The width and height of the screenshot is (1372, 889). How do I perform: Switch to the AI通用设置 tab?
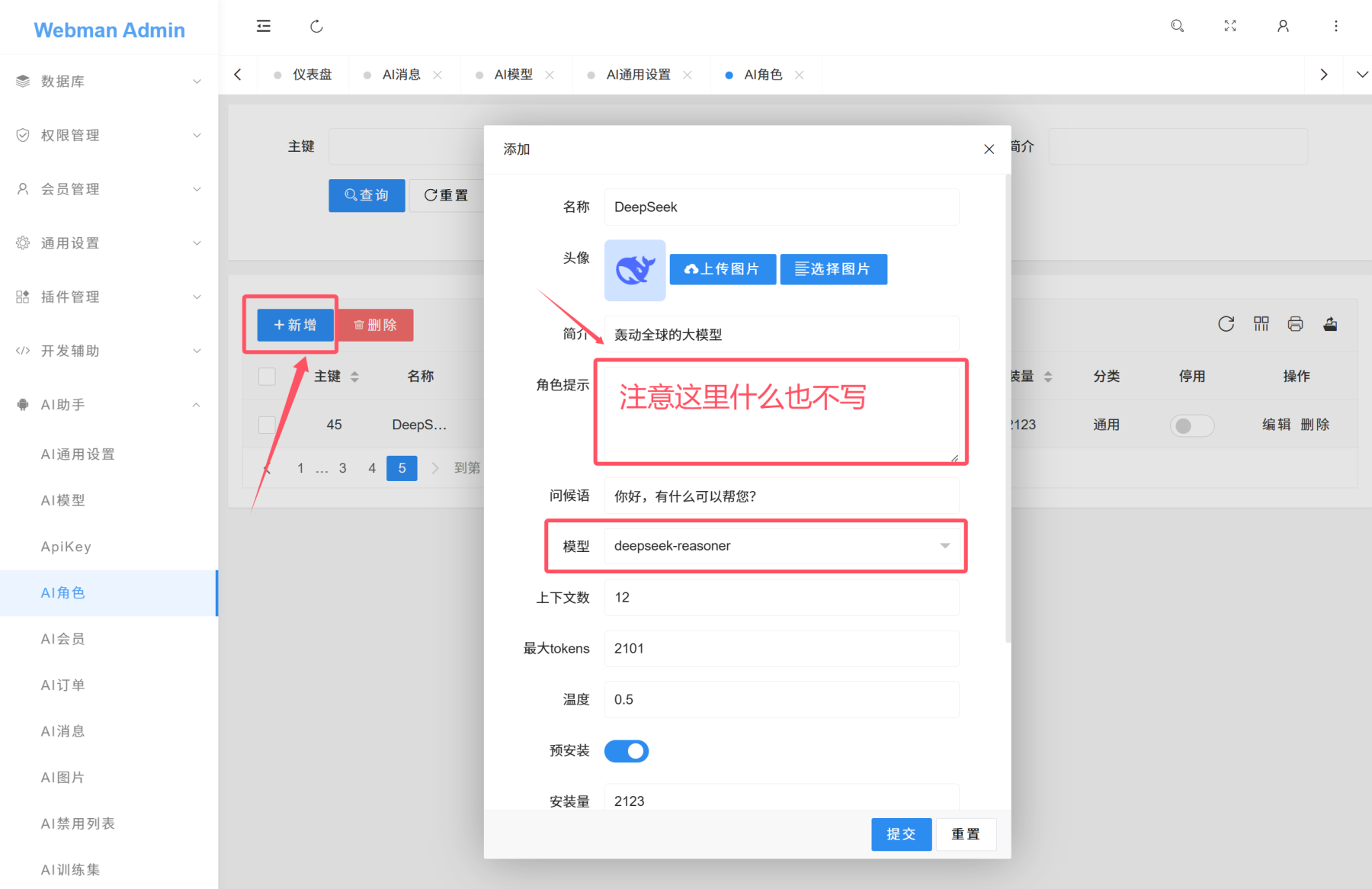(639, 75)
